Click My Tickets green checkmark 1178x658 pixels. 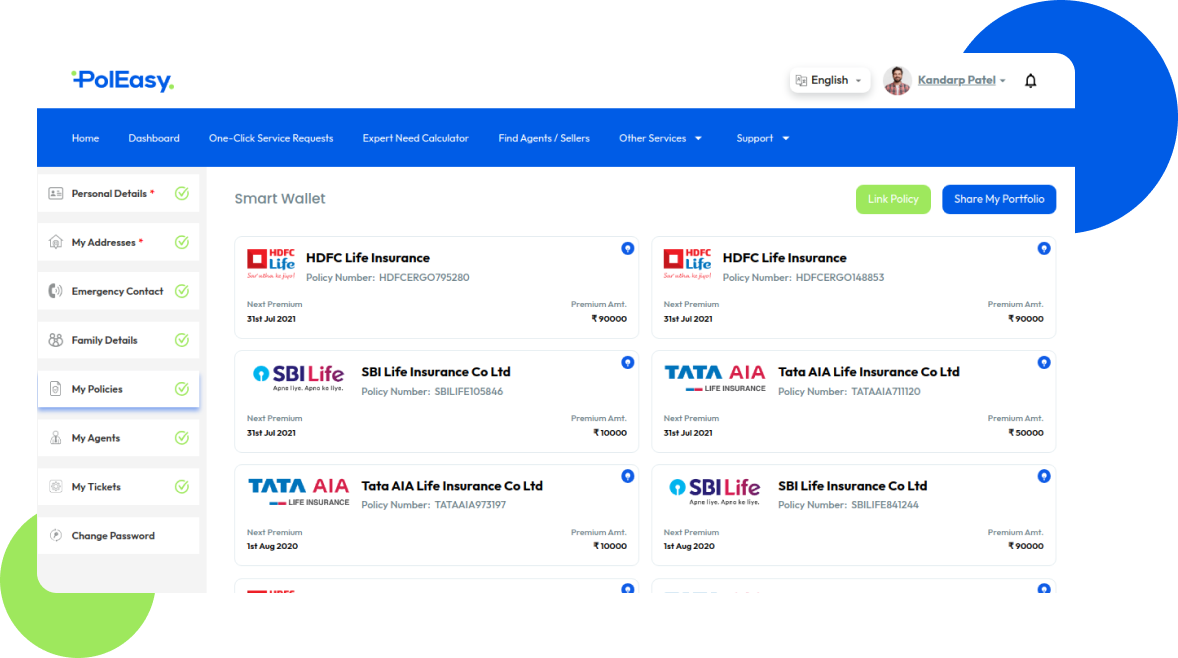point(182,486)
